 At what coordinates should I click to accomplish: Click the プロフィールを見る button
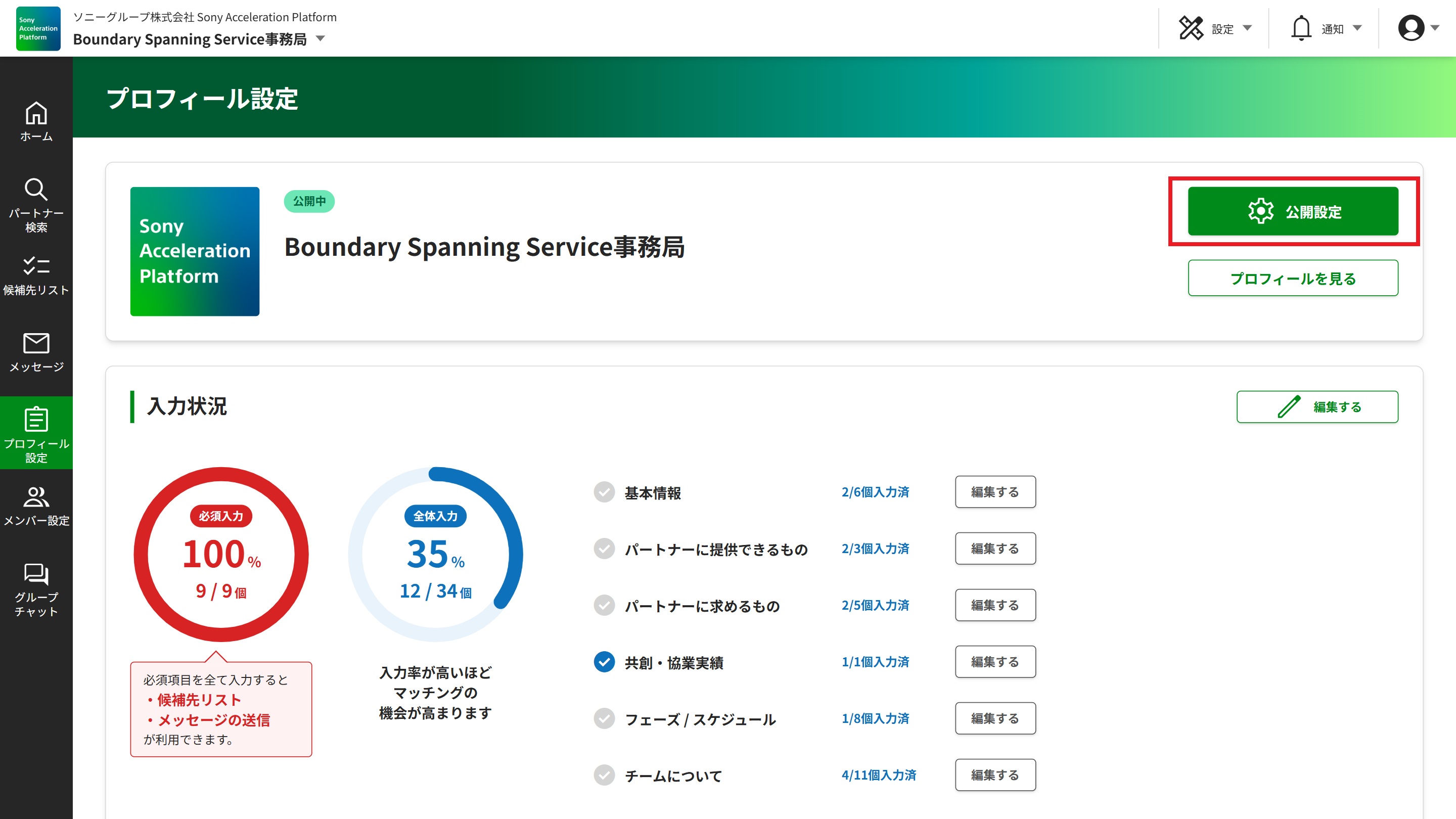tap(1293, 278)
